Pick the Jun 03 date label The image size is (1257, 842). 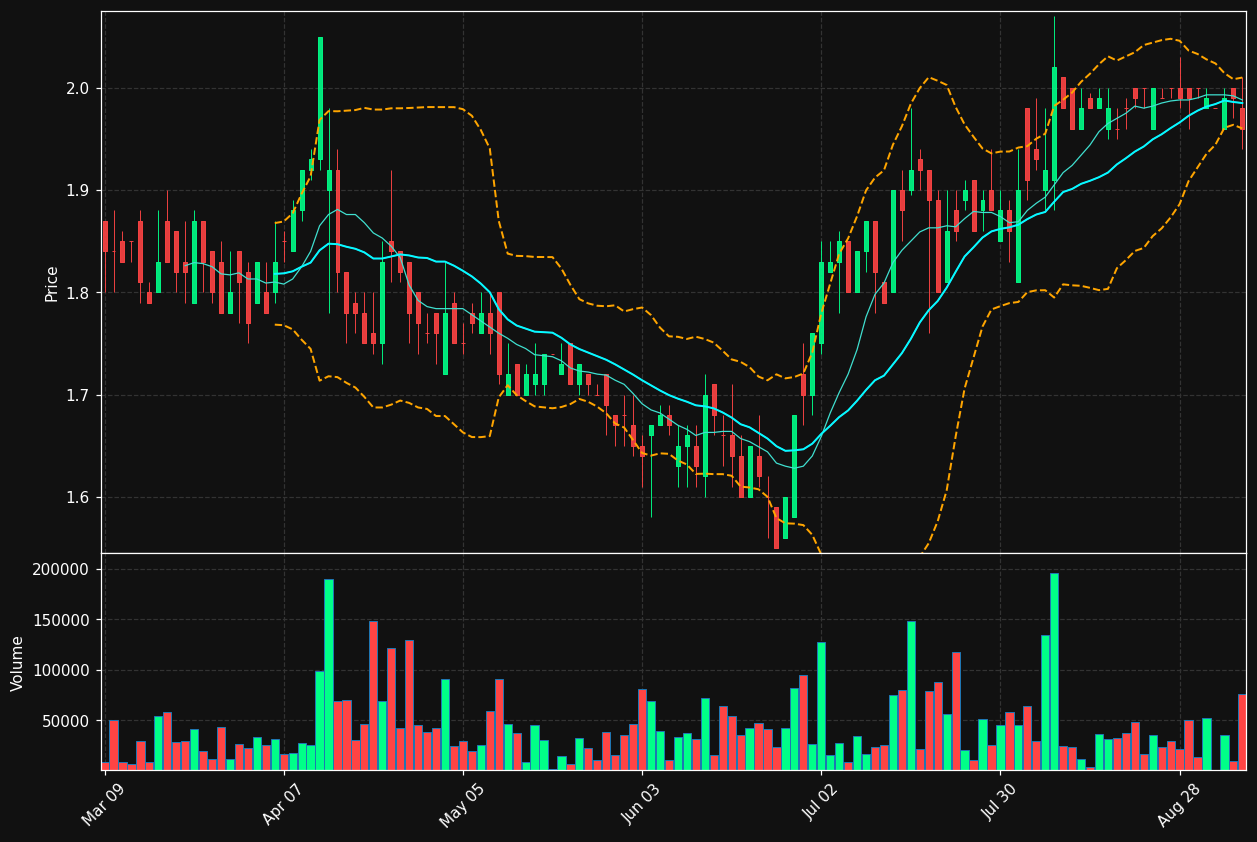click(x=641, y=803)
